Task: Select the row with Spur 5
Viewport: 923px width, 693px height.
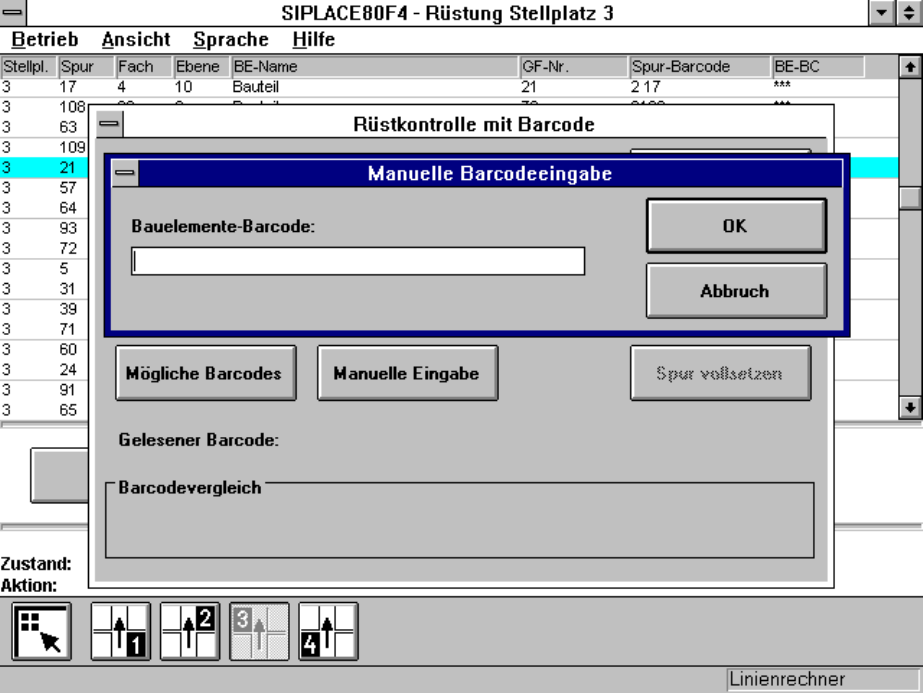Action: click(44, 268)
